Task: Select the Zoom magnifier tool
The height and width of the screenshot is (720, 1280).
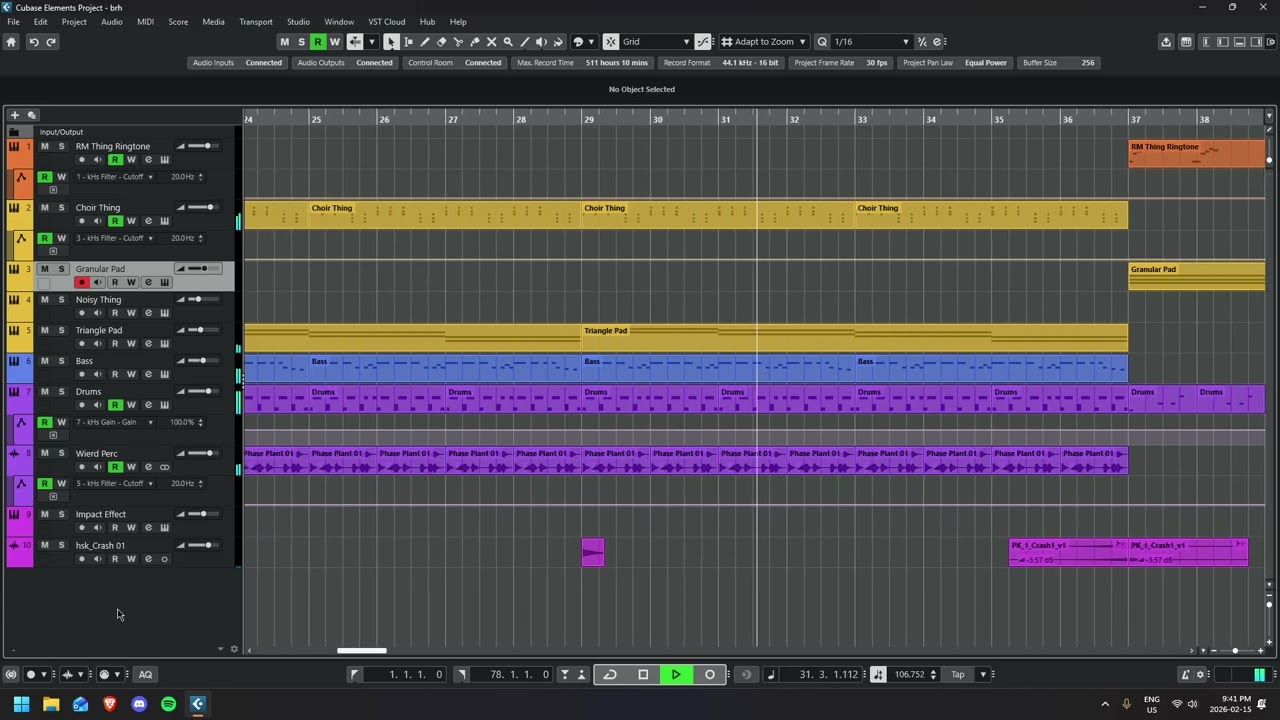Action: coord(508,42)
